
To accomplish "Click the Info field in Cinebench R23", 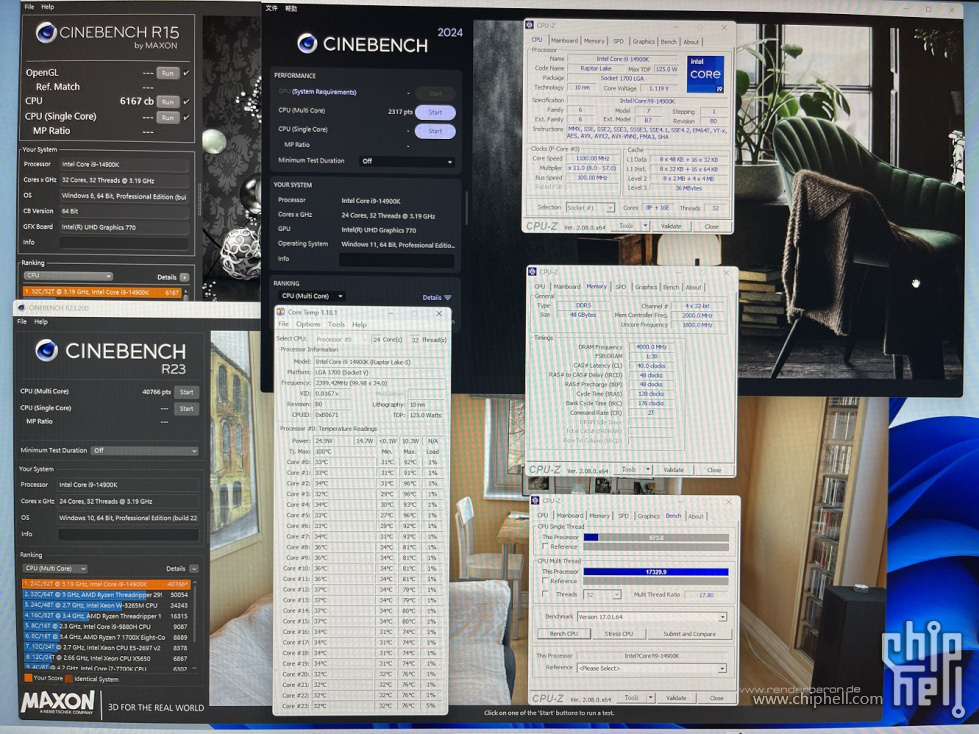I will pos(128,534).
